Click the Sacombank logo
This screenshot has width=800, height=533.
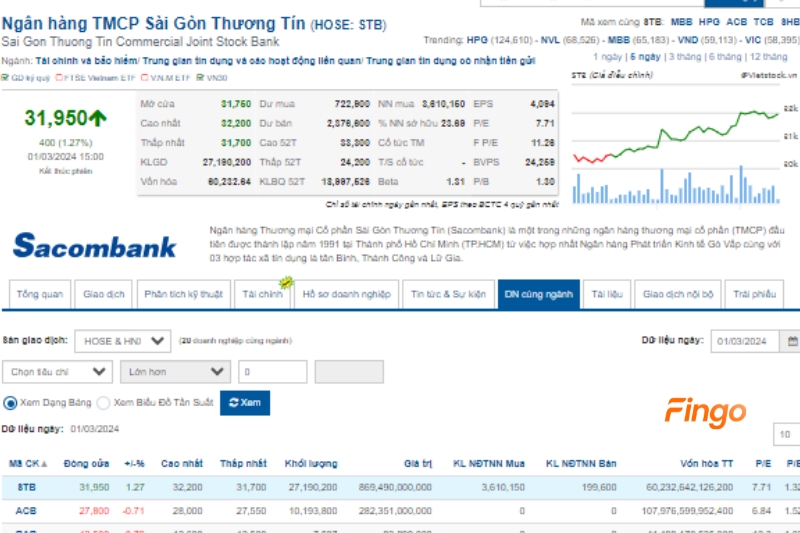[x=95, y=245]
